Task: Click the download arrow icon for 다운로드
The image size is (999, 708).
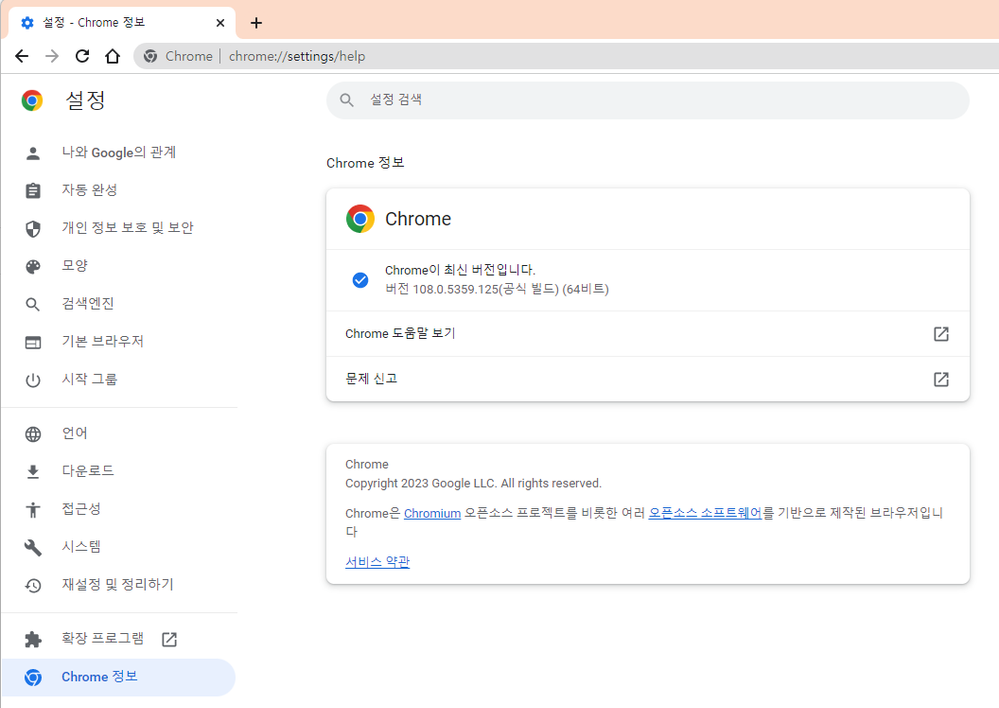Action: point(32,472)
